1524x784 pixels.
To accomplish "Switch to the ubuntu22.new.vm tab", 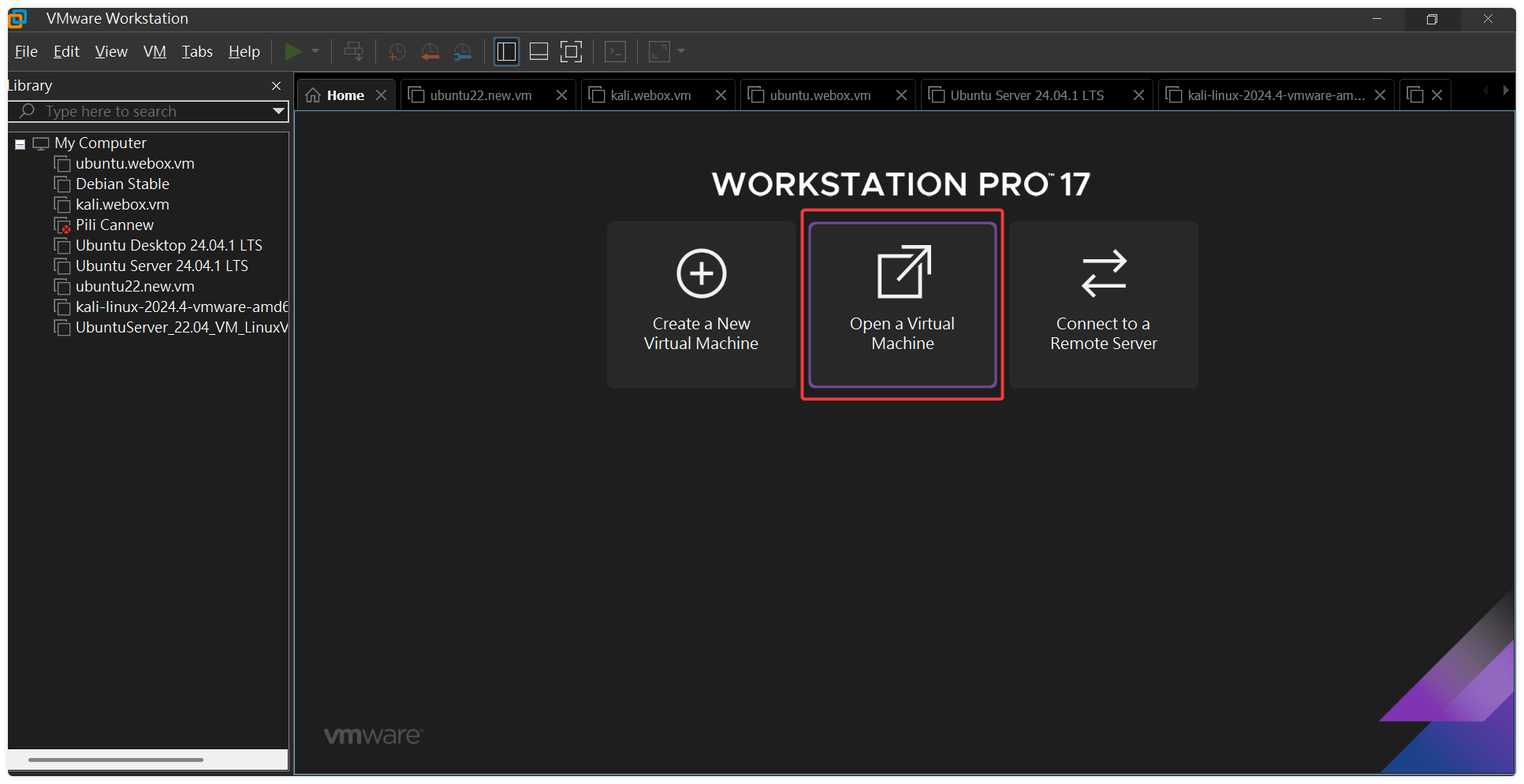I will click(481, 95).
